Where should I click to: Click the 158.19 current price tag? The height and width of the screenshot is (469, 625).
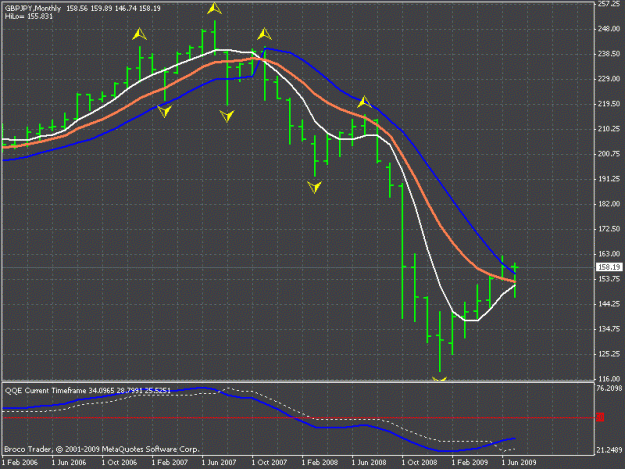click(609, 267)
